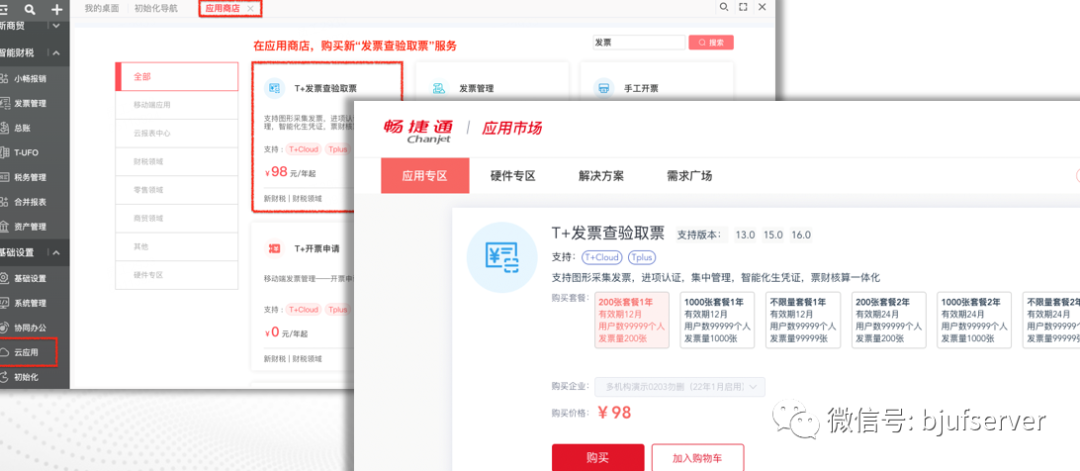Screen dimensions: 1080x471
Task: Collapse the 基础设置 group header chevron
Action: pos(56,253)
